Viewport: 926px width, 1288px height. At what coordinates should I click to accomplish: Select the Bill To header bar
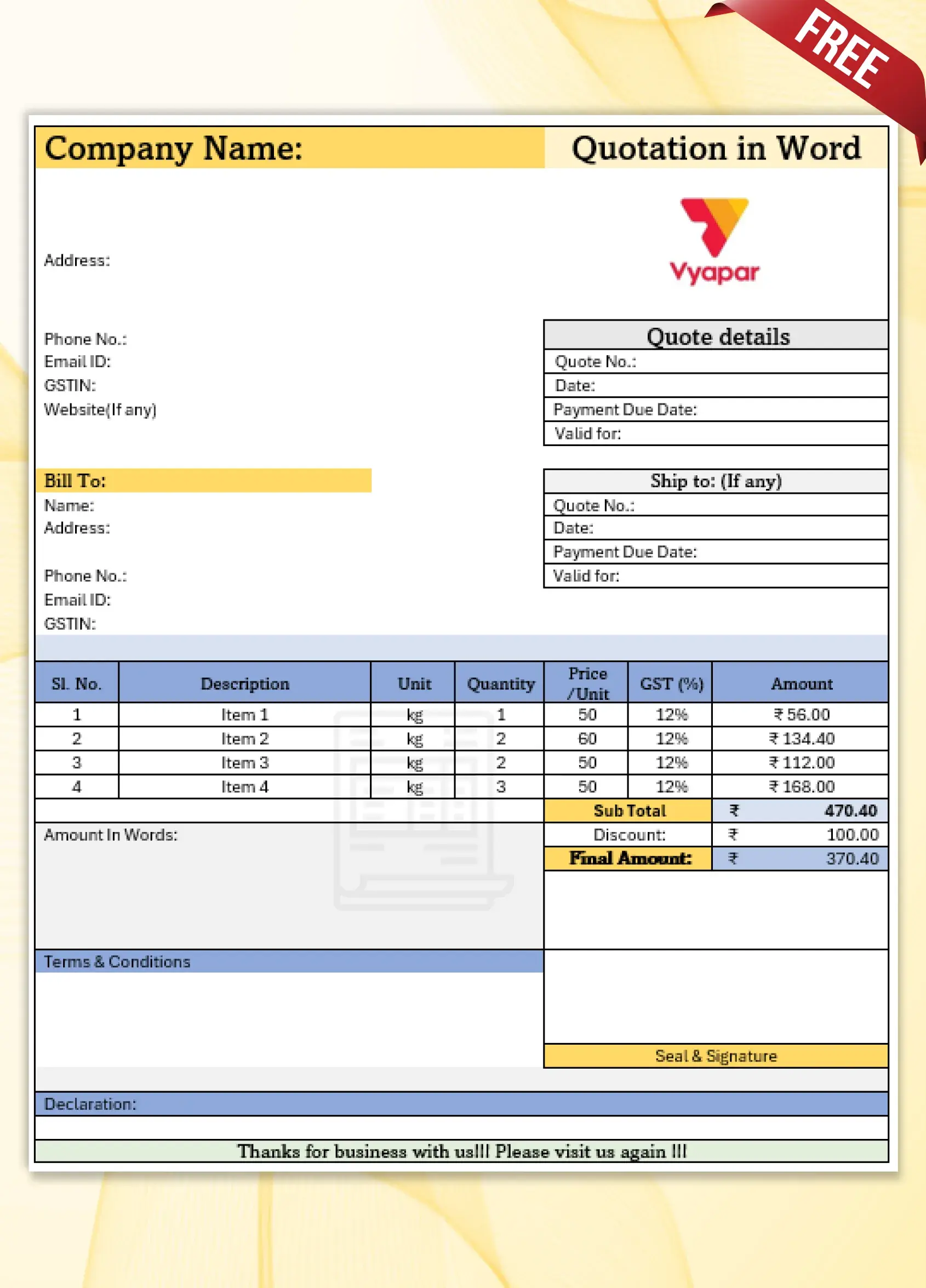(x=203, y=481)
